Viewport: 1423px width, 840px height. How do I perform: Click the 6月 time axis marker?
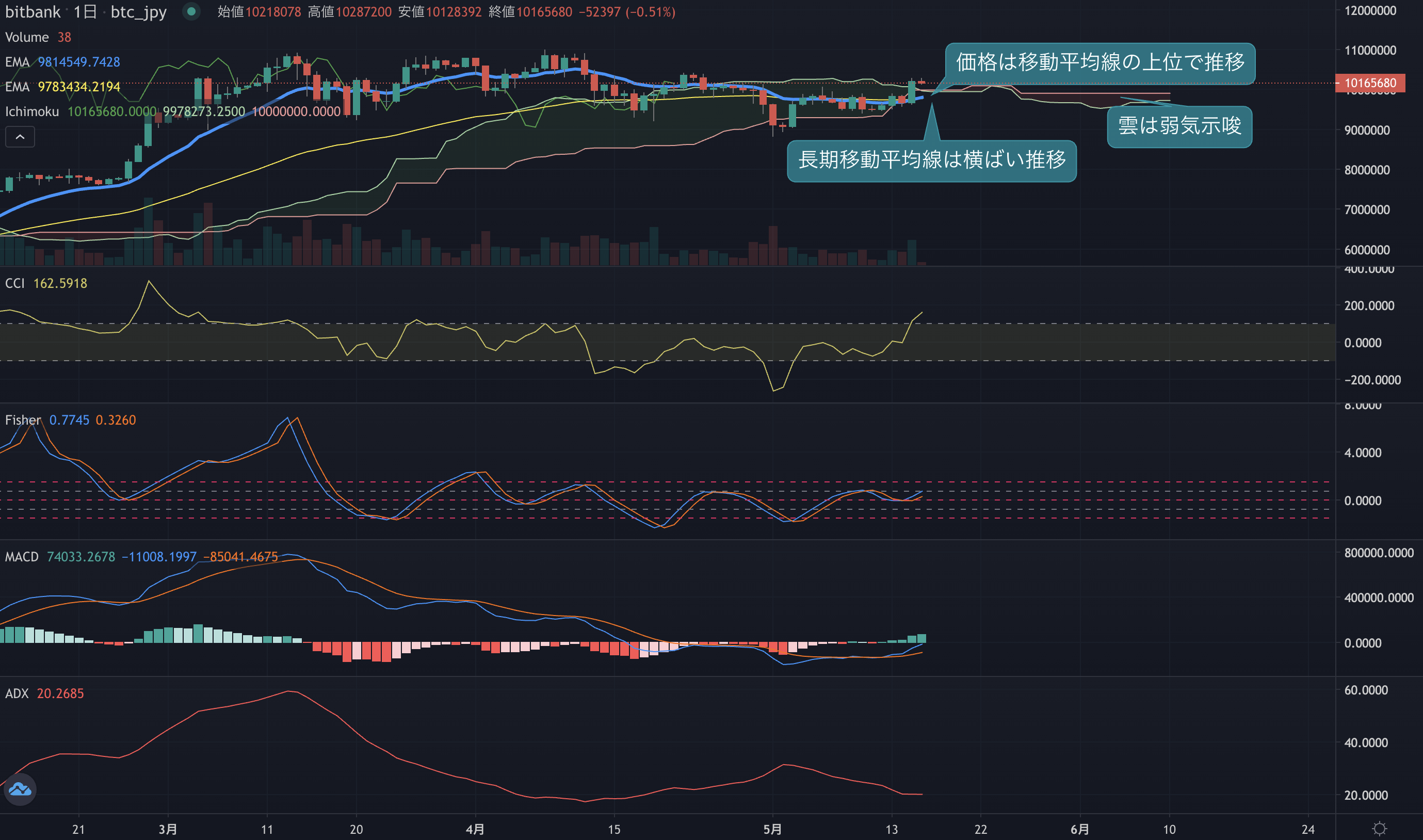(1080, 829)
